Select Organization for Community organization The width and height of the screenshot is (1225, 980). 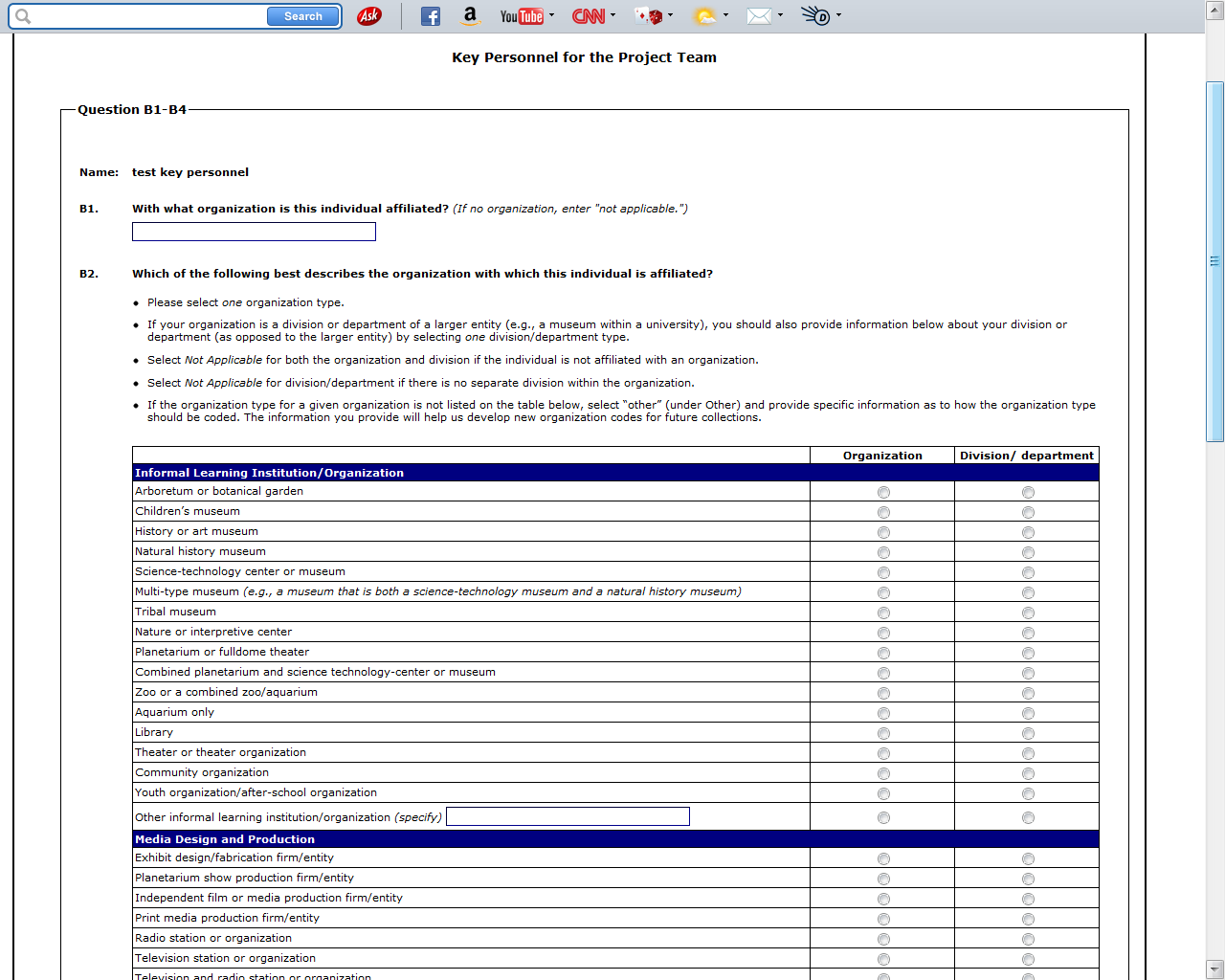(x=883, y=773)
